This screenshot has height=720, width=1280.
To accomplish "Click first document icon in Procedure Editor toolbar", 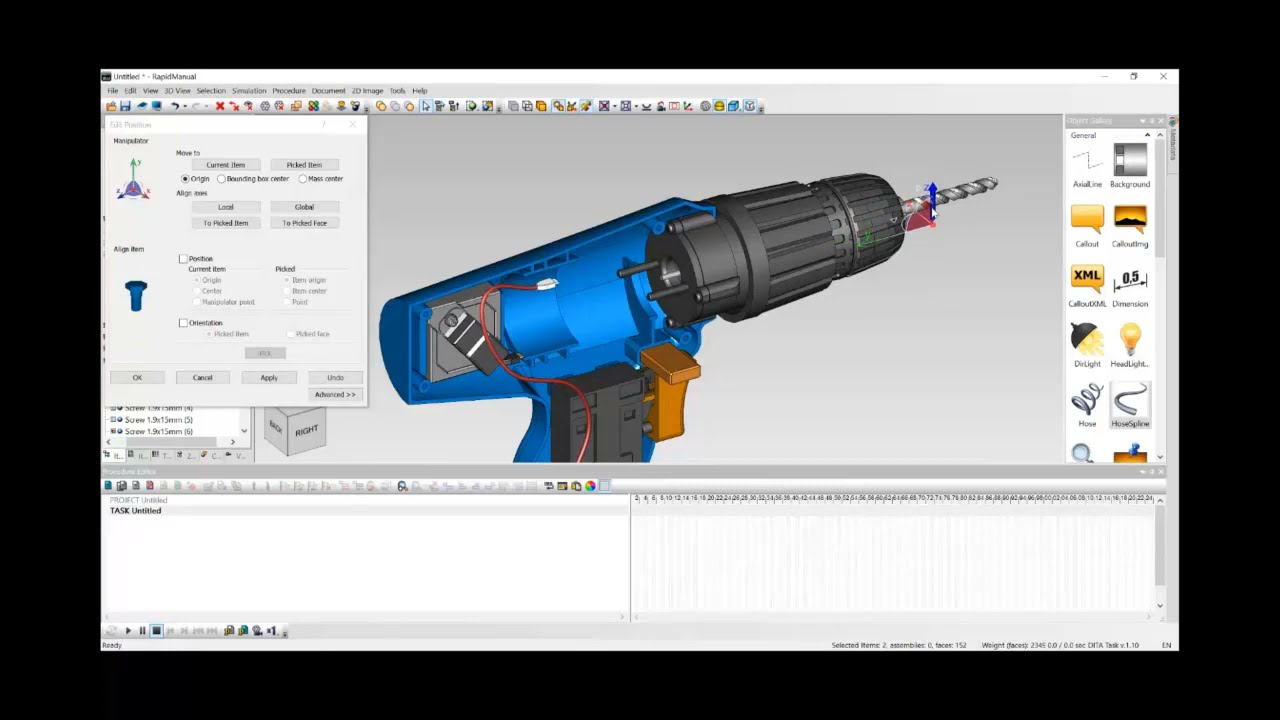I will click(108, 486).
